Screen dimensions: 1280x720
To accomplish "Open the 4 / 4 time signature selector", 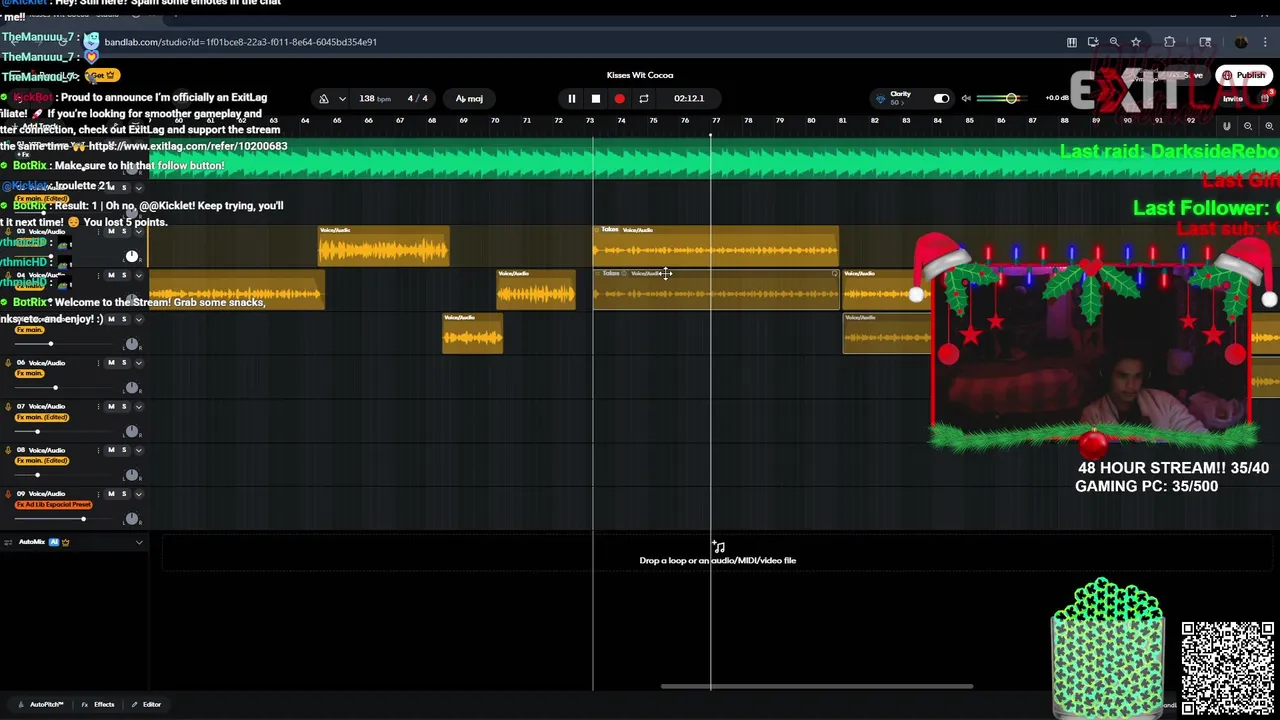I will pyautogui.click(x=418, y=98).
